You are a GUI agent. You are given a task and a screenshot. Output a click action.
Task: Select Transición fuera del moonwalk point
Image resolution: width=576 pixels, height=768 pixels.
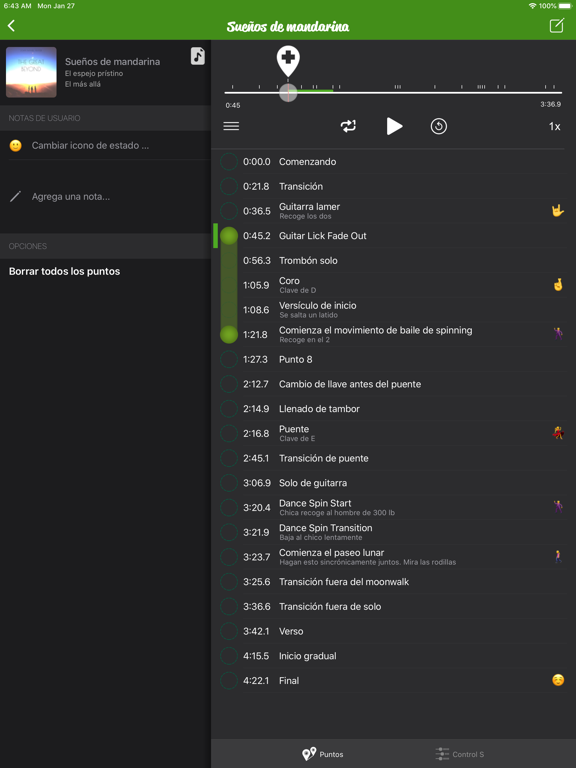pyautogui.click(x=393, y=581)
